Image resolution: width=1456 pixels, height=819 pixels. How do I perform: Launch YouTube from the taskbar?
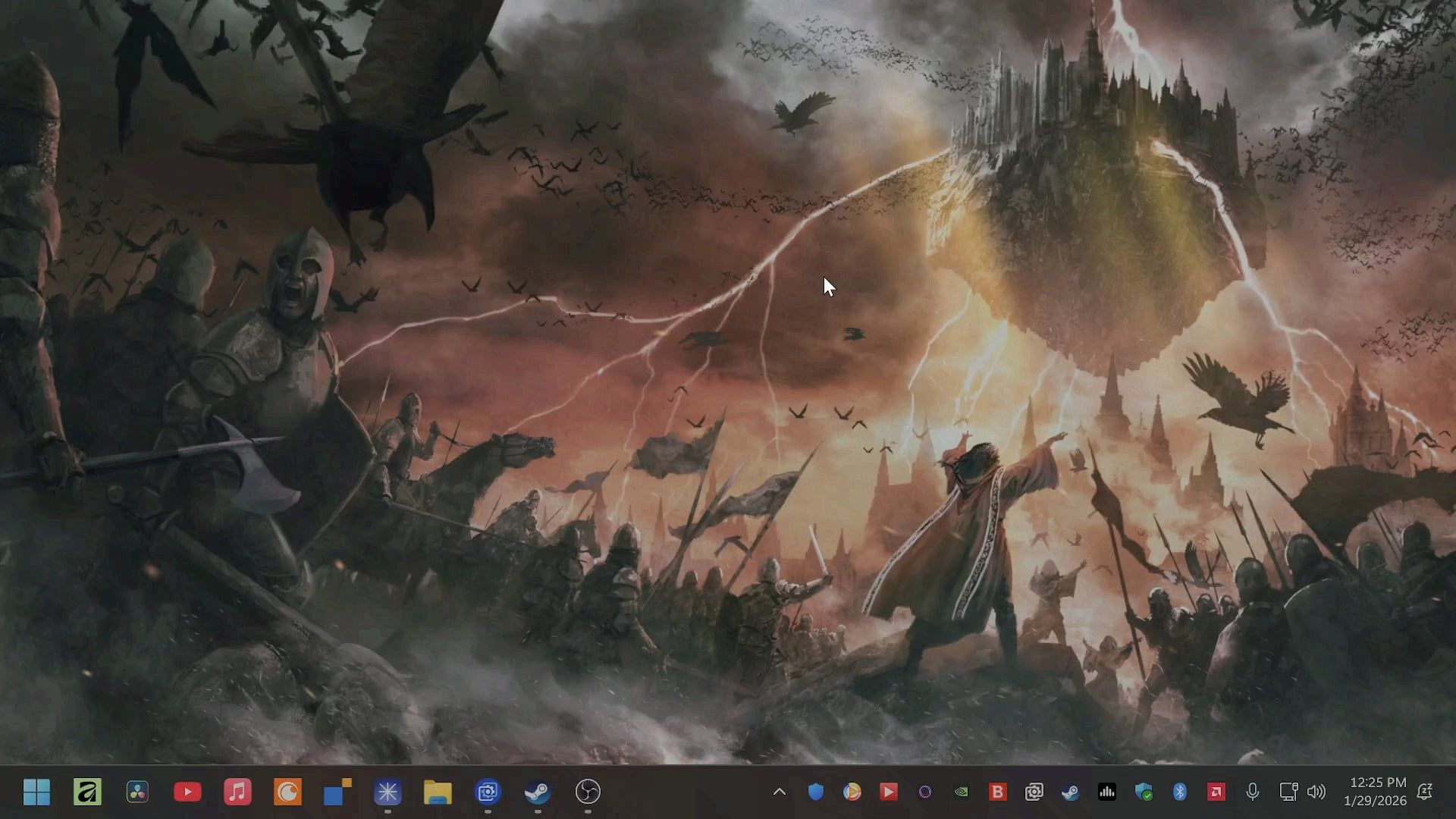point(187,792)
